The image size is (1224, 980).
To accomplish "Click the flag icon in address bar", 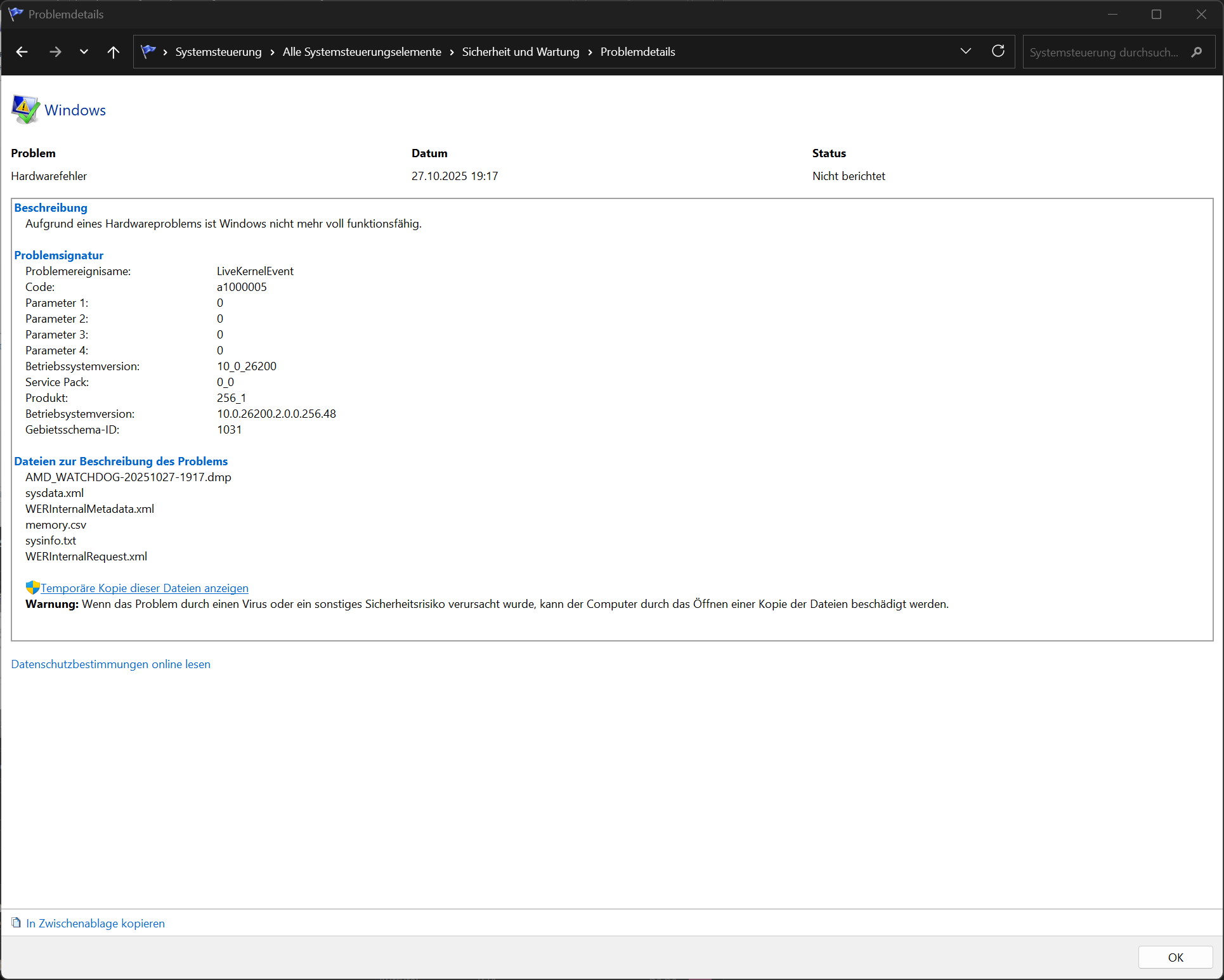I will tap(148, 51).
